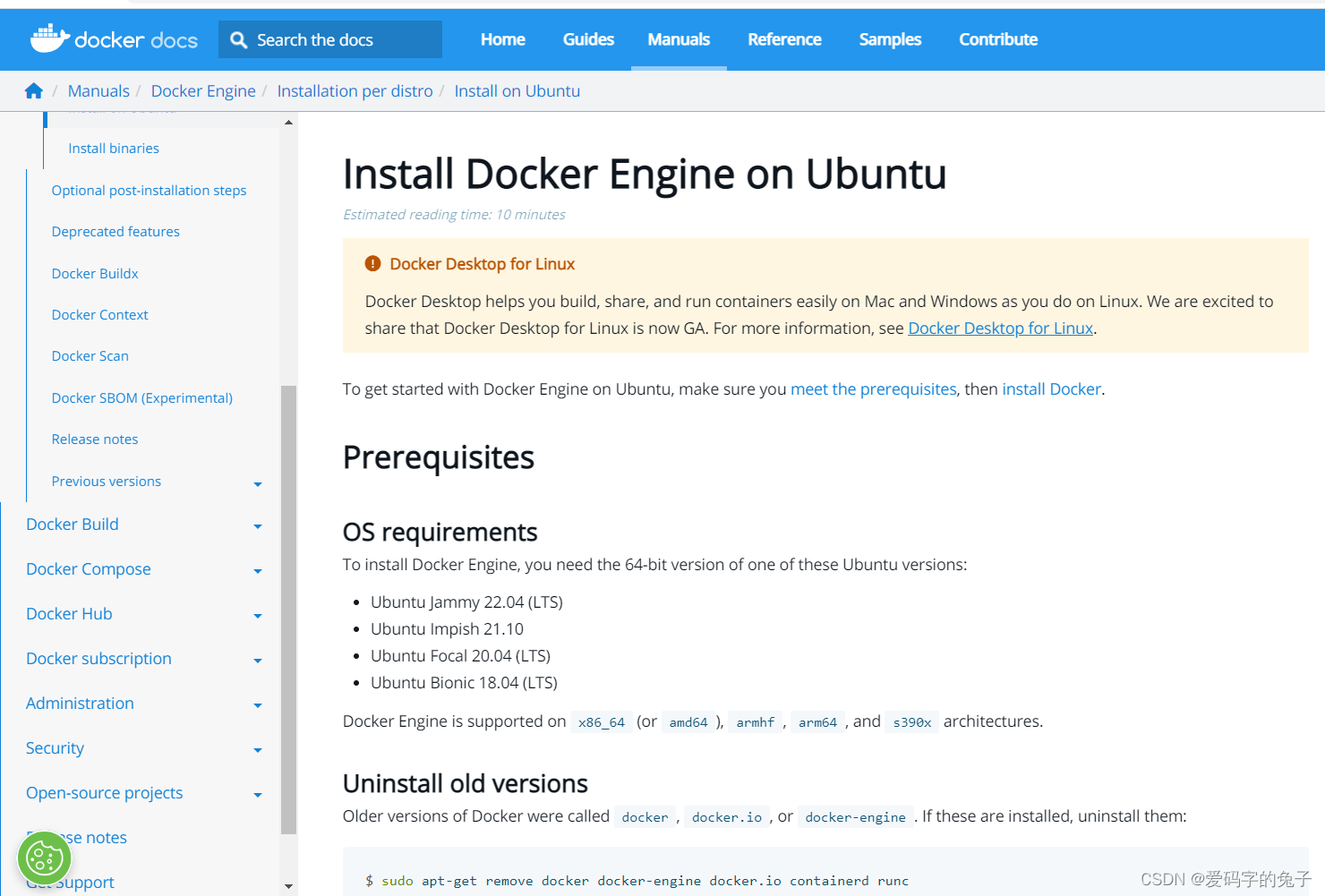Open Optional post-installation steps
1325x896 pixels.
tap(149, 190)
